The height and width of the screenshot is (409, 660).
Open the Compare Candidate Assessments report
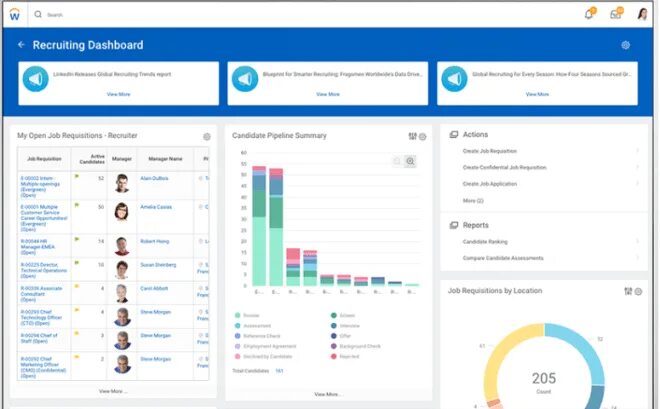(x=503, y=258)
